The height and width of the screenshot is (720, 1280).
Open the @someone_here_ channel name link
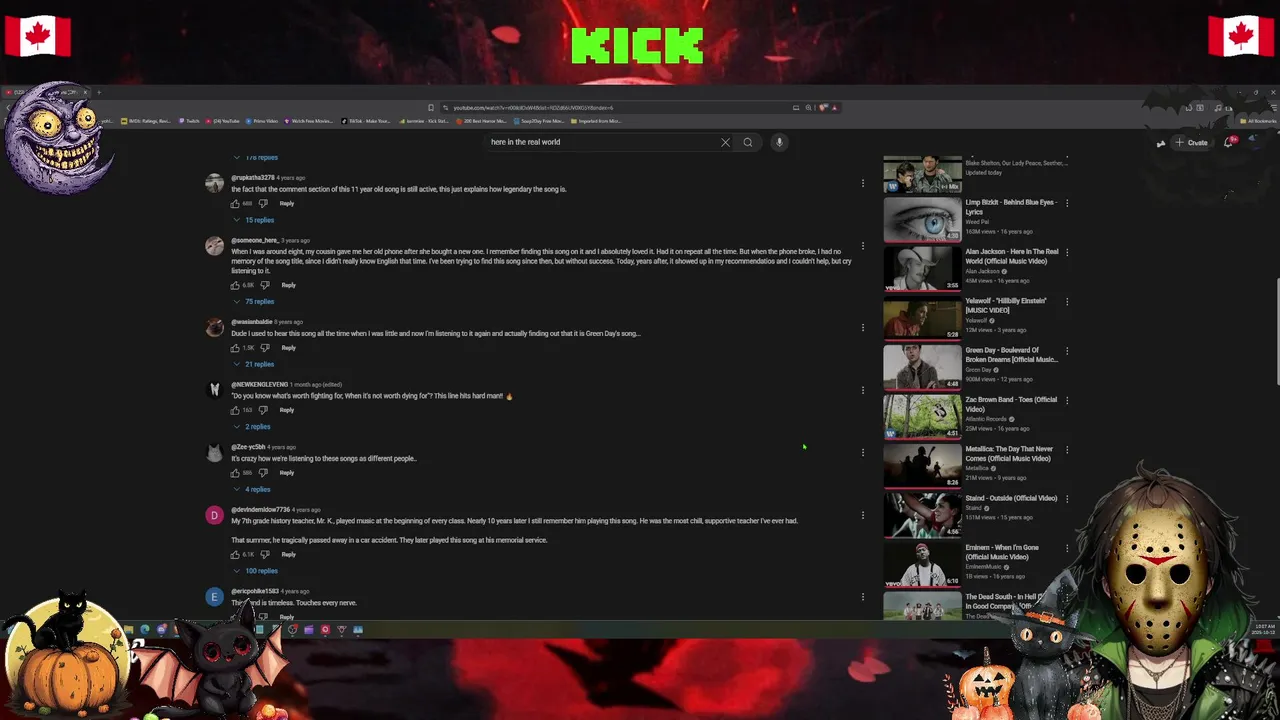tap(255, 241)
